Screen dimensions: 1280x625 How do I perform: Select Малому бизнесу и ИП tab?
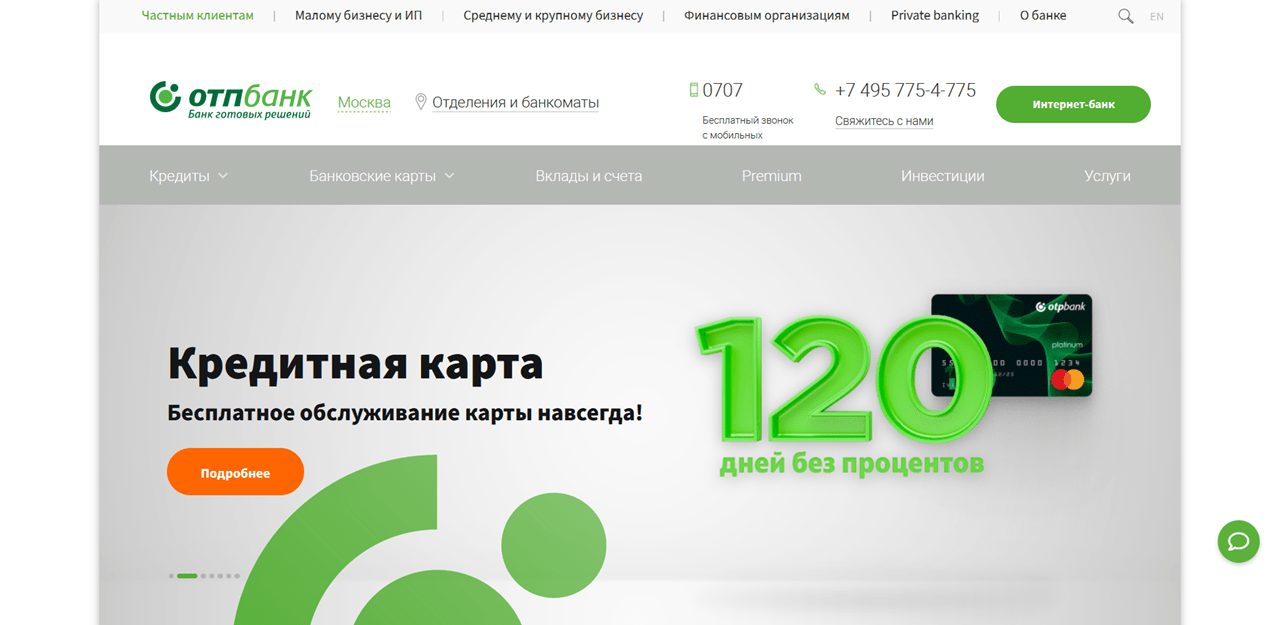[358, 16]
